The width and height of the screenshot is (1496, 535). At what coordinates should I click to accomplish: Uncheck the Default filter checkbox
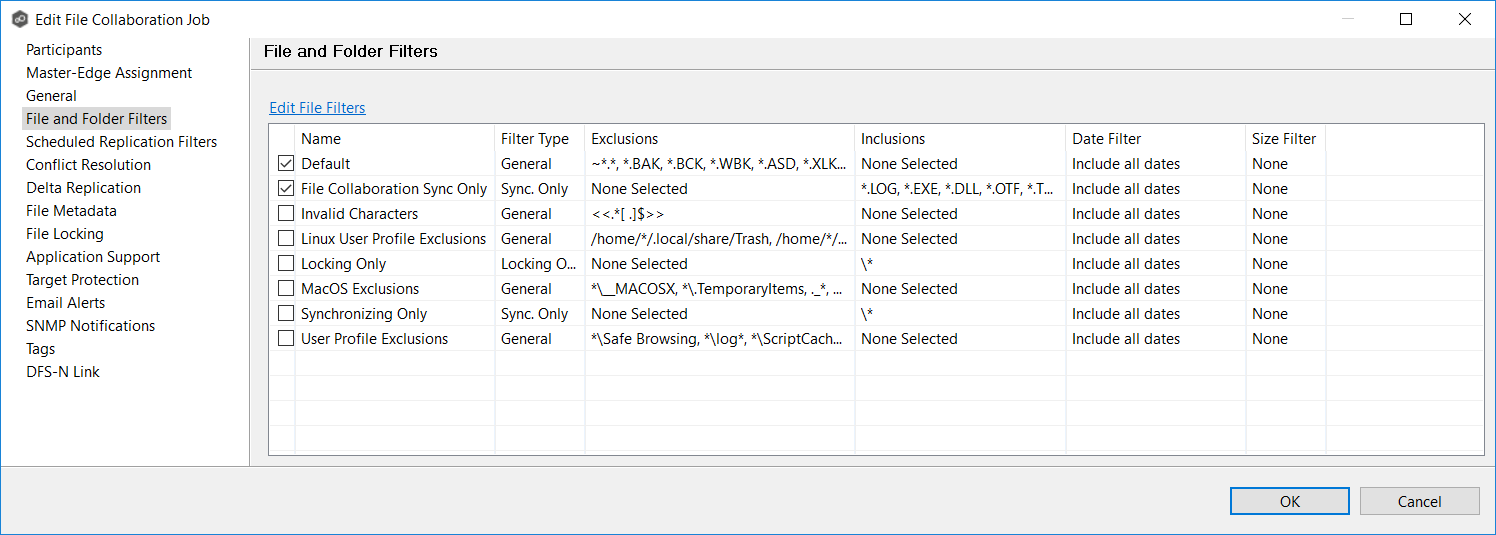click(286, 163)
